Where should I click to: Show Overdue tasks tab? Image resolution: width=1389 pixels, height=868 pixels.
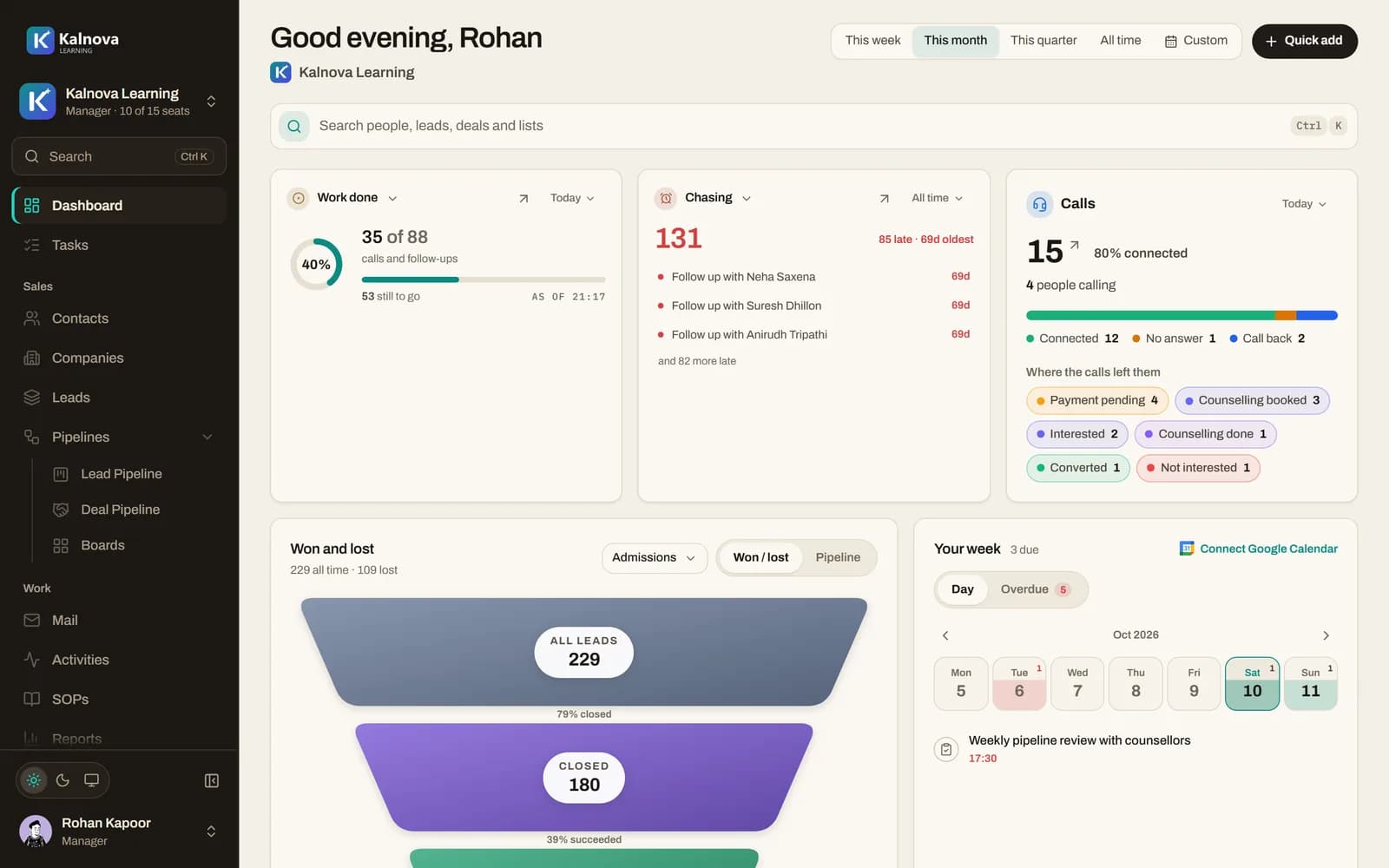tap(1035, 589)
